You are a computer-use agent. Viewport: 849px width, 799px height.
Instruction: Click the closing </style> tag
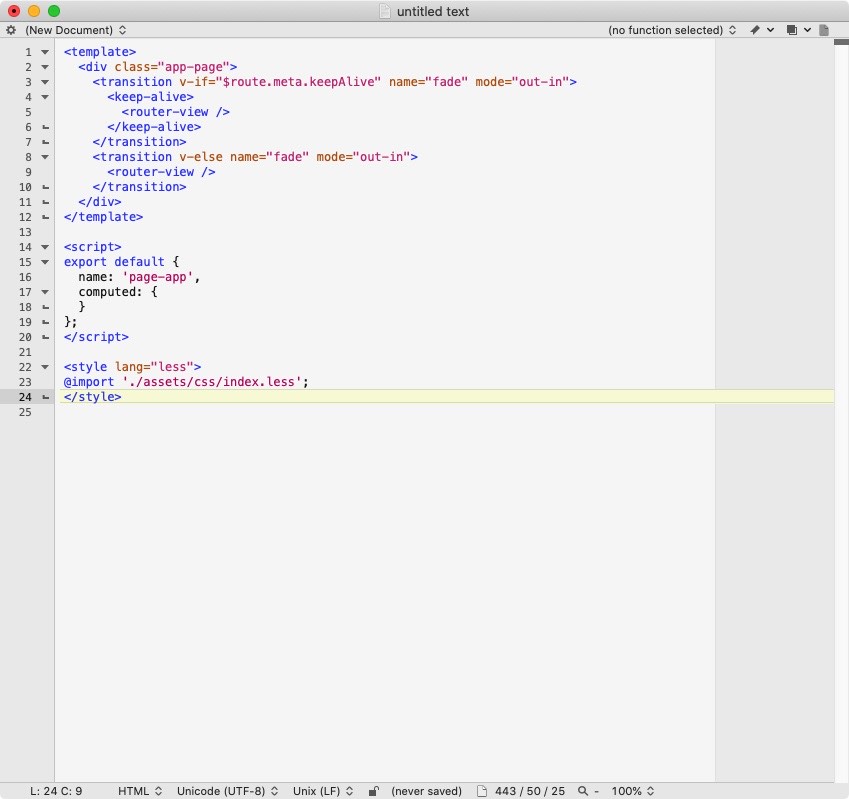93,397
